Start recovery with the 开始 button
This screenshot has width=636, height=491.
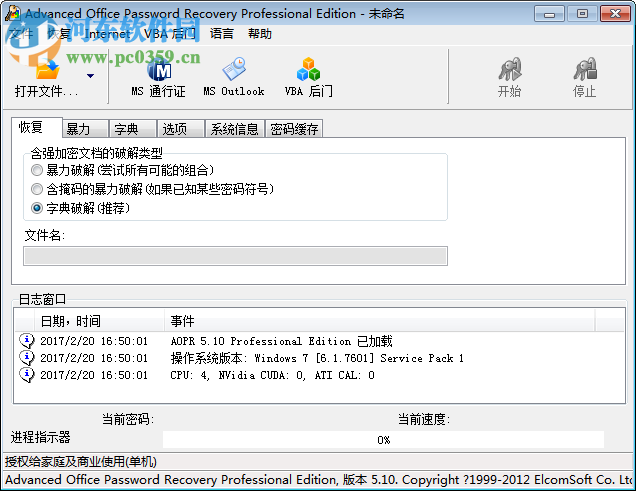[x=509, y=78]
